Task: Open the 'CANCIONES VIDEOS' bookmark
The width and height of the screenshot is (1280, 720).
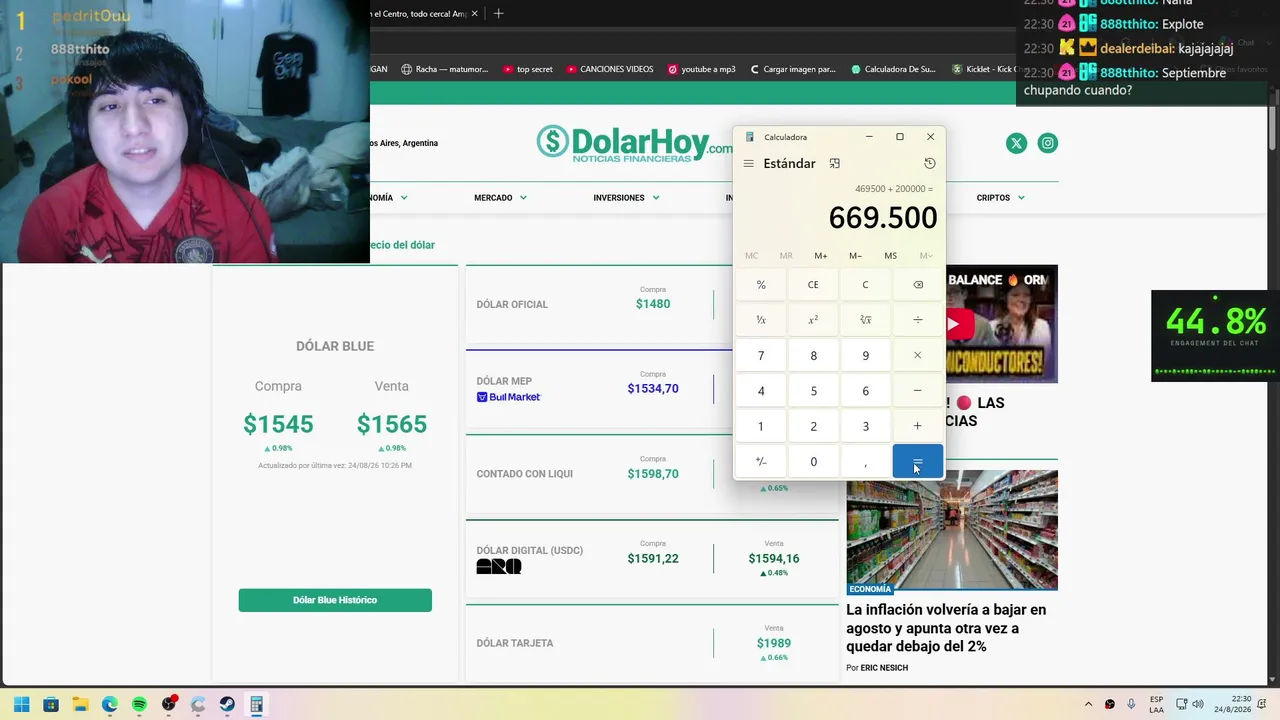Action: click(610, 69)
